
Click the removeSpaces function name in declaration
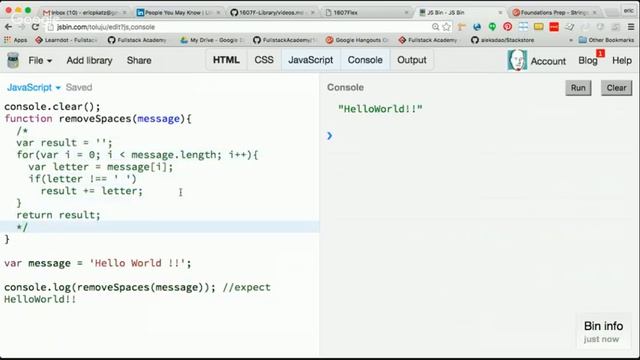point(94,119)
